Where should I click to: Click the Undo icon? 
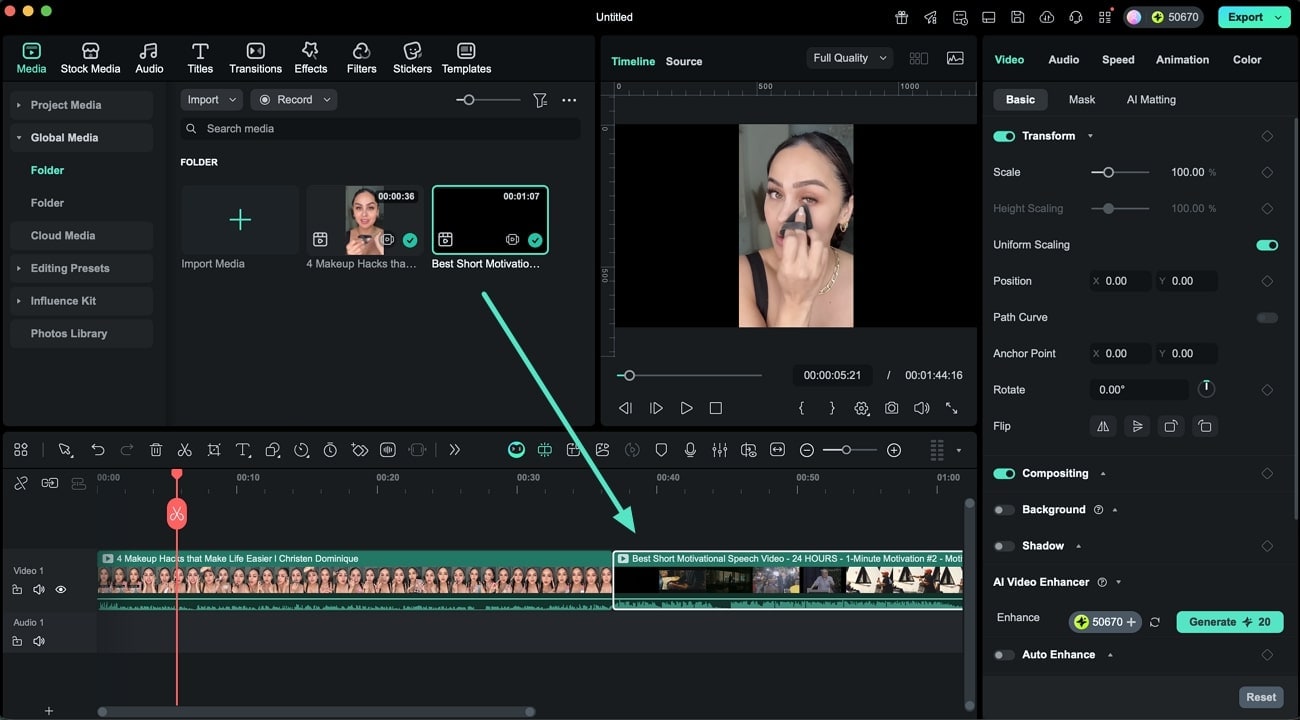pyautogui.click(x=97, y=450)
